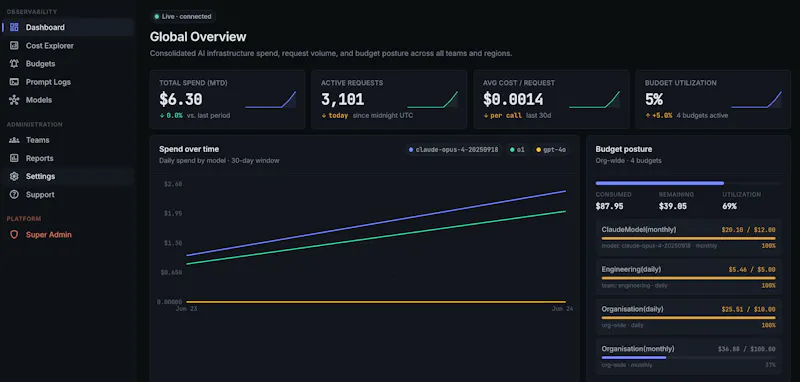Toggle the o1 legend series
800x382 pixels.
[517, 150]
